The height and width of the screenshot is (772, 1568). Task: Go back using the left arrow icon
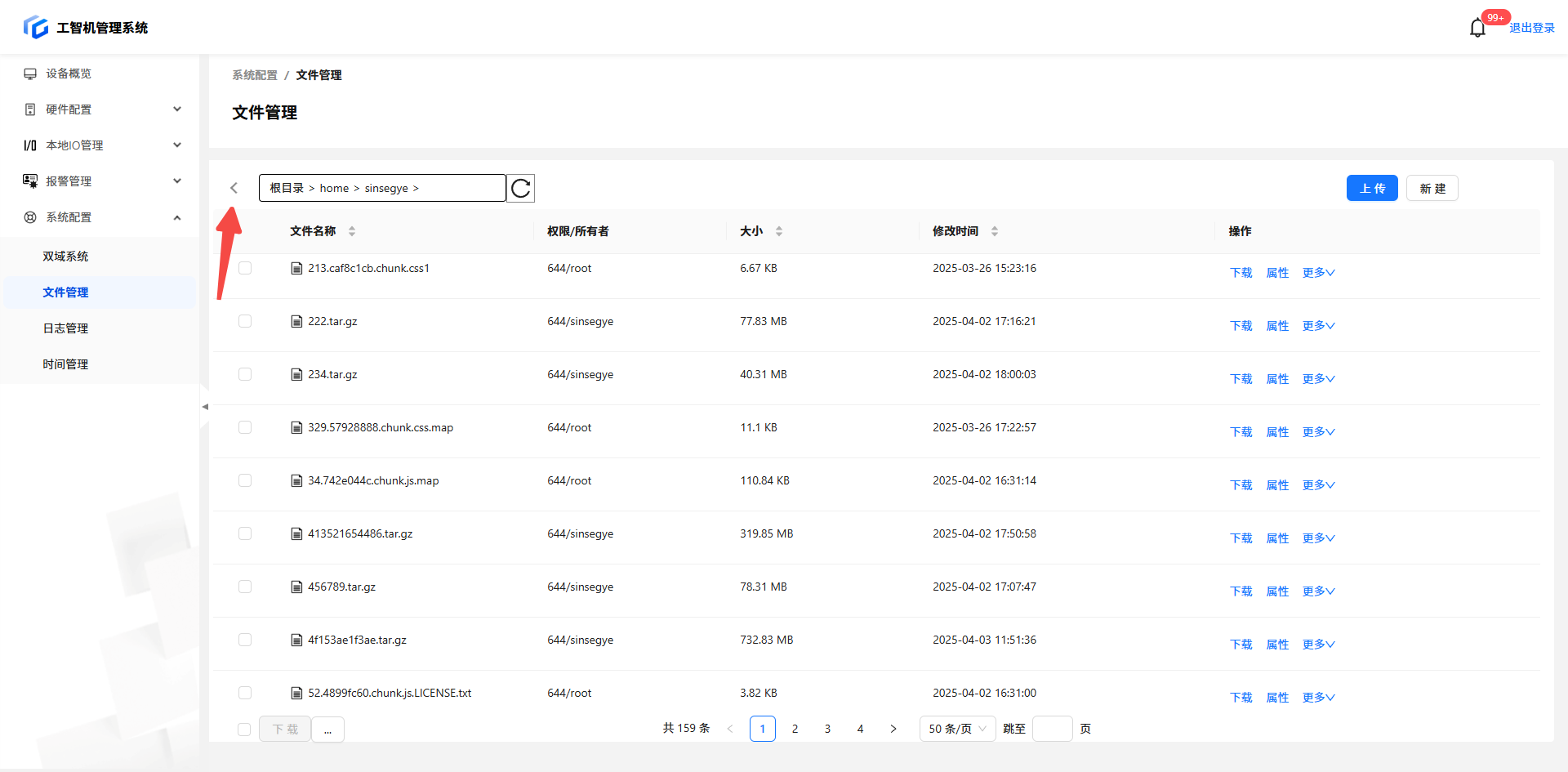click(x=234, y=189)
